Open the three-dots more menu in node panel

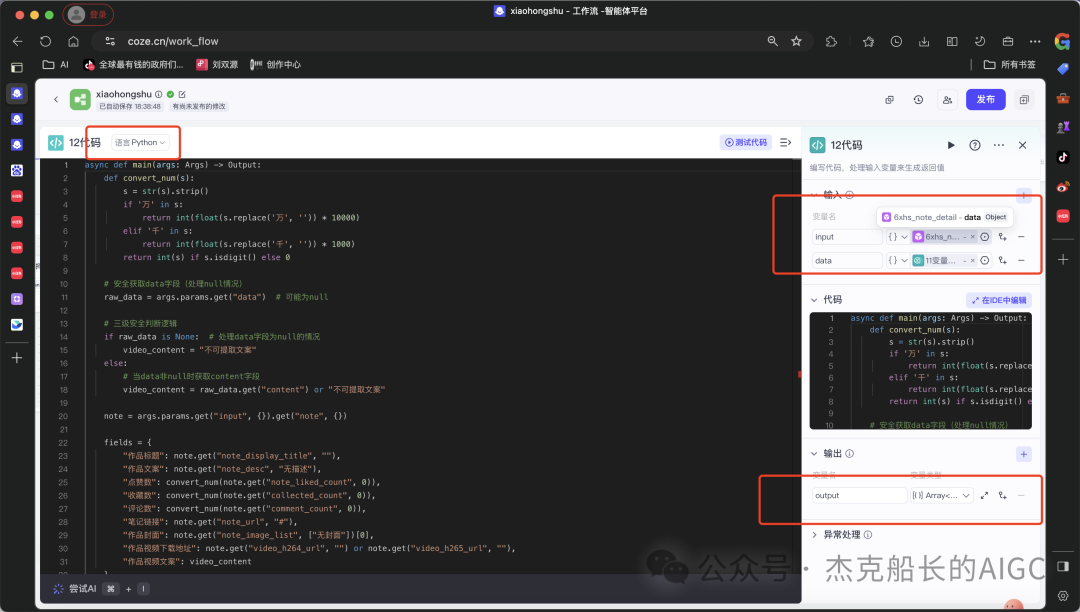(999, 145)
